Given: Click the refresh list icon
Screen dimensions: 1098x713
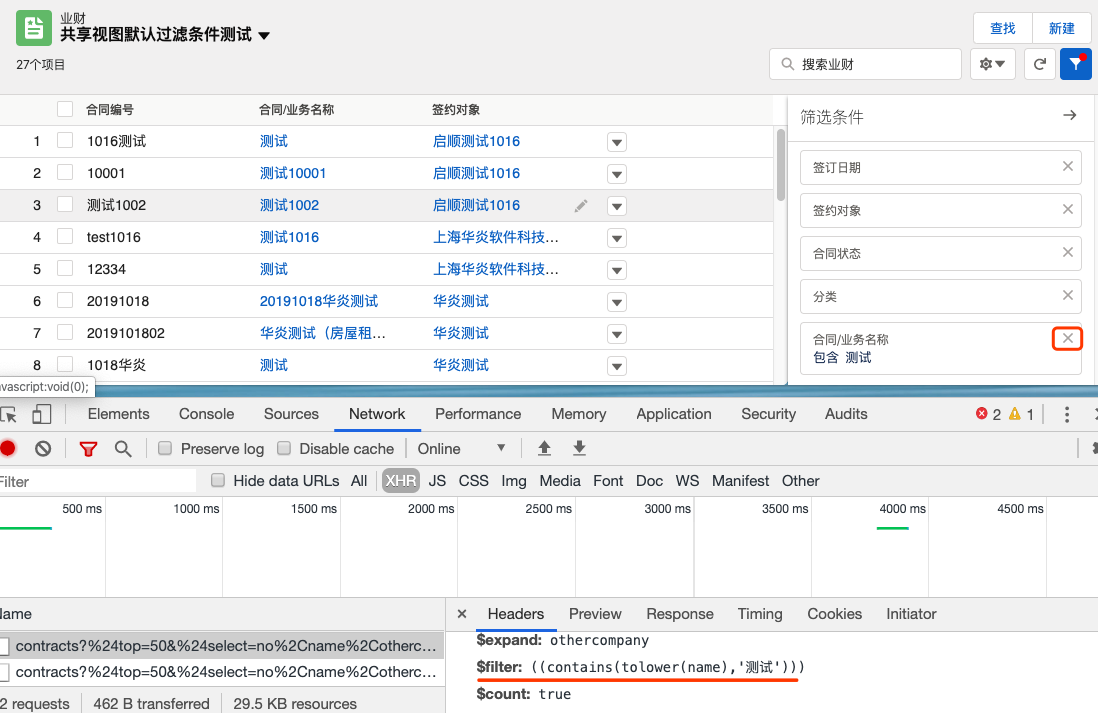Looking at the screenshot, I should coord(1040,64).
